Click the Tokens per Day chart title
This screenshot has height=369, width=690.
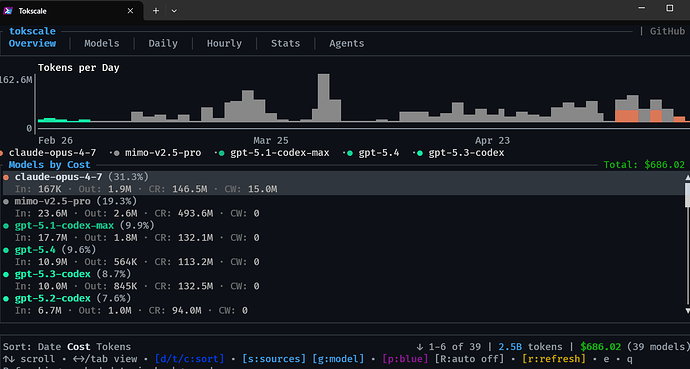pyautogui.click(x=78, y=68)
